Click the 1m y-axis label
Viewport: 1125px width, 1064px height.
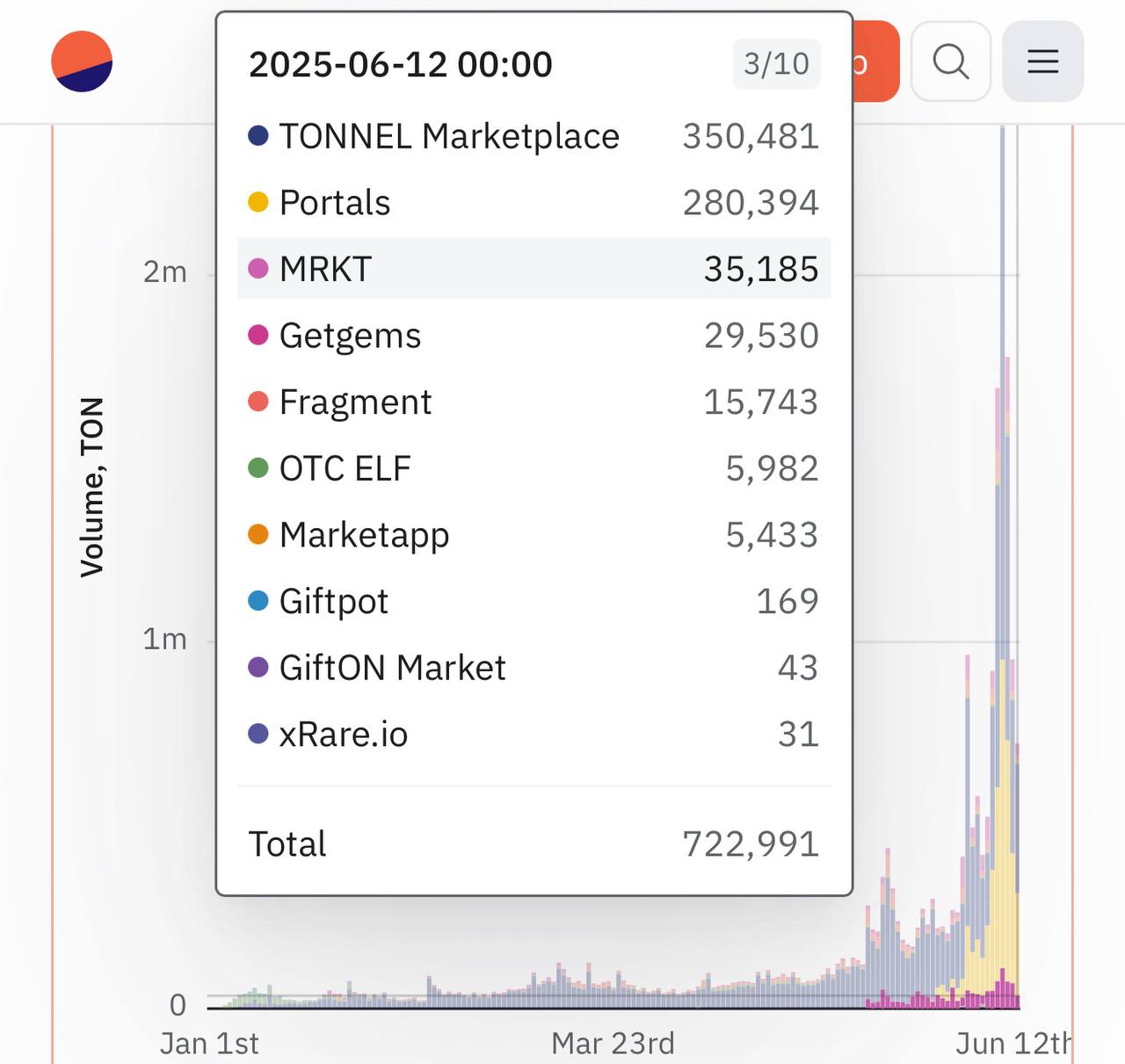(x=165, y=639)
